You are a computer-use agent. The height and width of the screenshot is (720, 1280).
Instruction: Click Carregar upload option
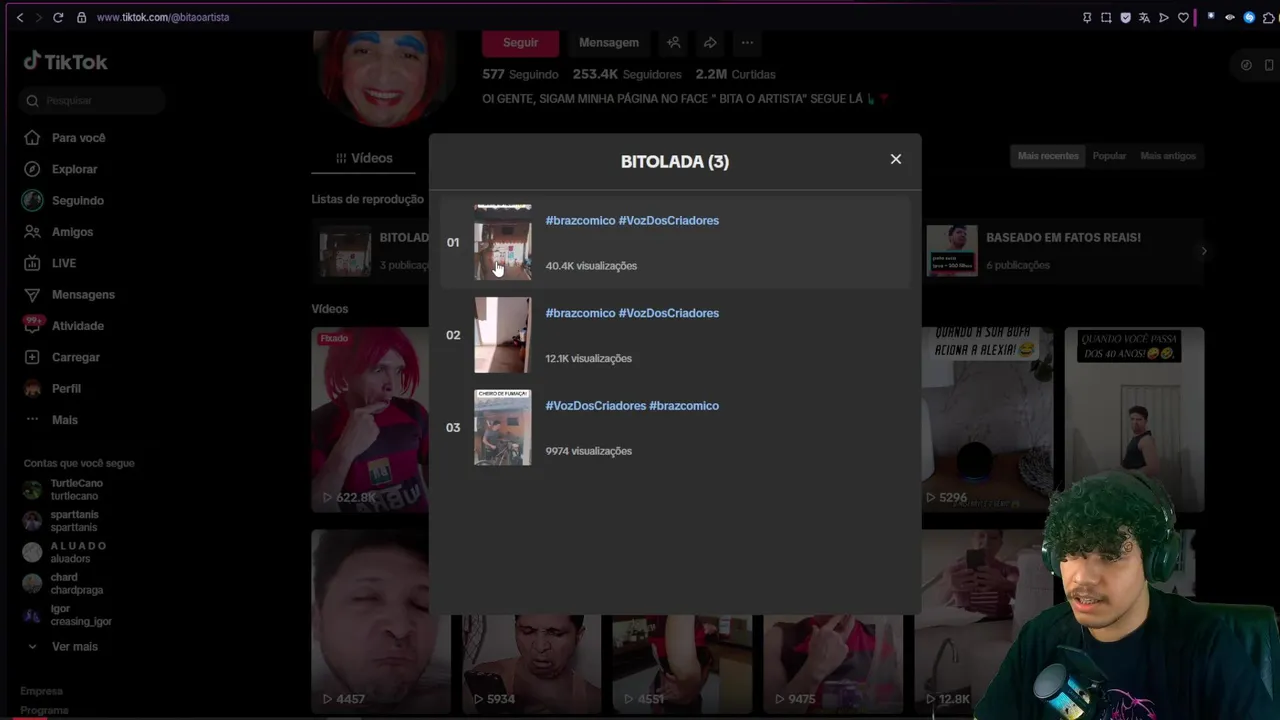click(75, 357)
